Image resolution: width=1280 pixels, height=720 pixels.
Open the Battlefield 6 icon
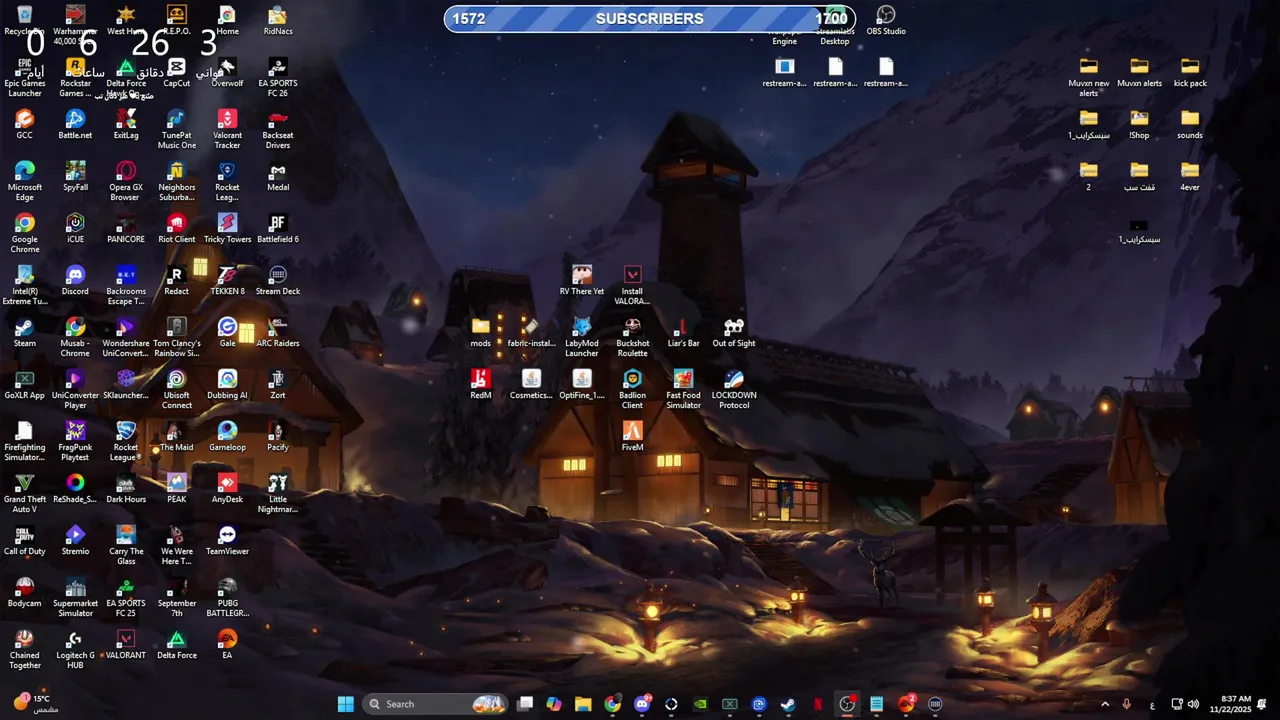point(278,228)
